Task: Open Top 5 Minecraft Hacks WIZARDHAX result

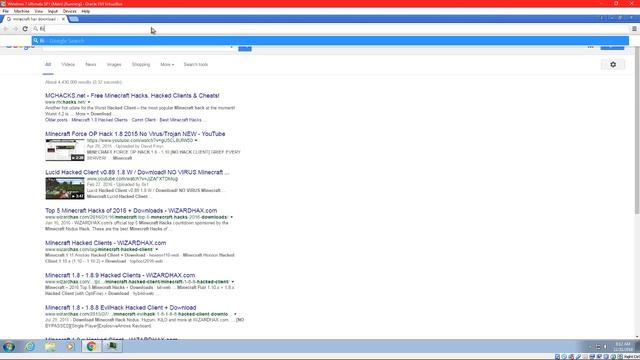Action: [131, 211]
